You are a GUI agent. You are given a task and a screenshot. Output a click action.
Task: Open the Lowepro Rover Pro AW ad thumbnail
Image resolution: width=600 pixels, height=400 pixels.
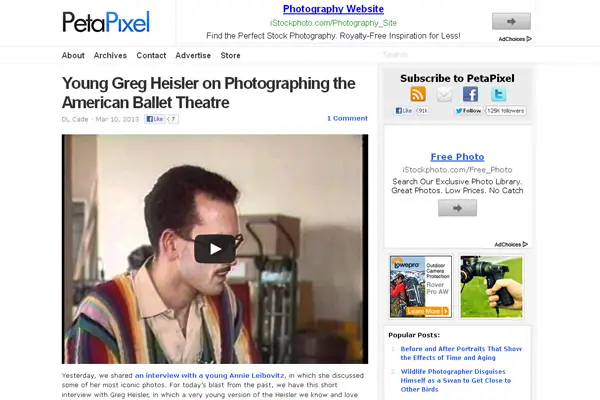tap(421, 287)
